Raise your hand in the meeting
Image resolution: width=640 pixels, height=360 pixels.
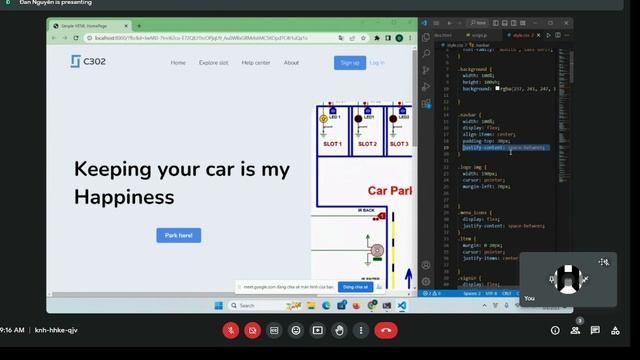339,330
